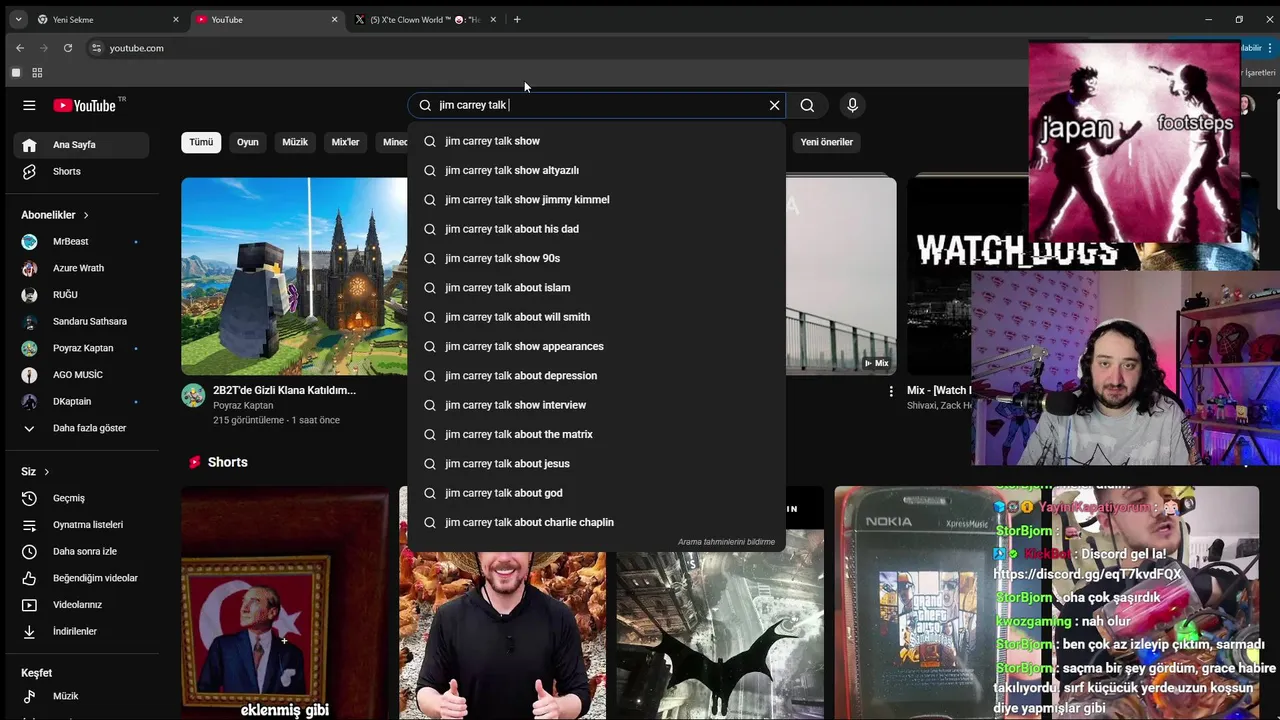Choose suggestion 'jim carrey talk about god'
1280x720 pixels.
tap(596, 493)
